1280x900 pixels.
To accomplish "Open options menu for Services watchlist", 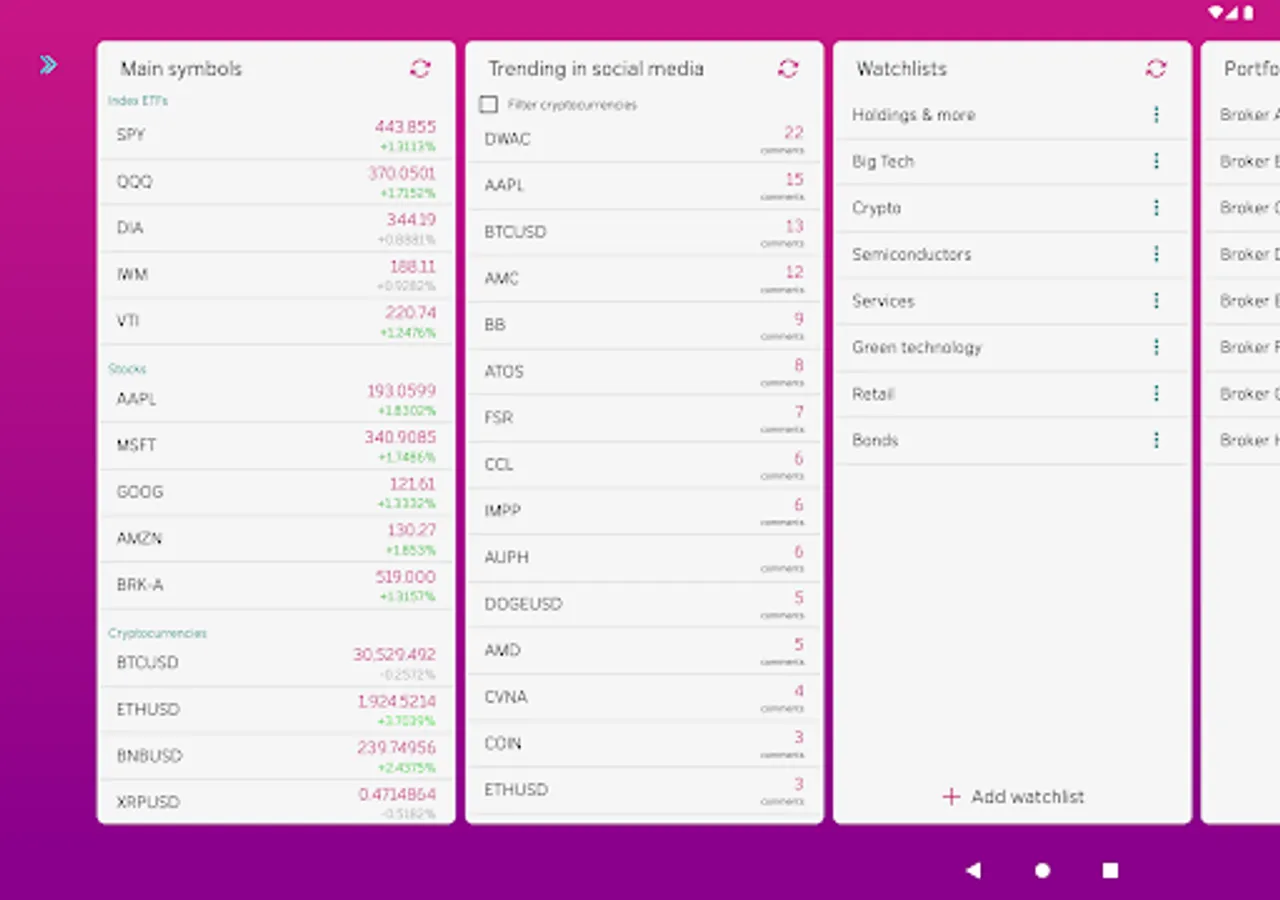I will [x=1156, y=301].
